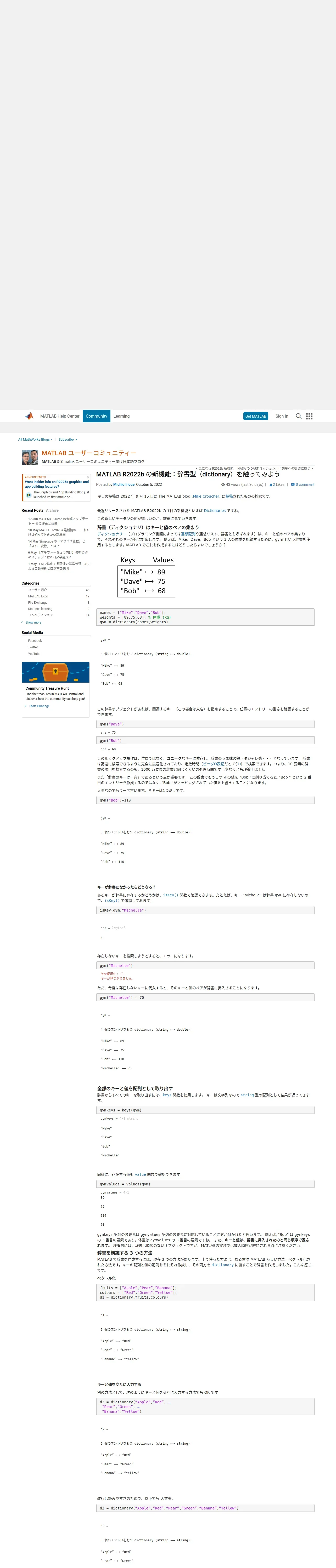Open the 0 comment link
Viewport: 336px width, 1568px height.
[305, 485]
